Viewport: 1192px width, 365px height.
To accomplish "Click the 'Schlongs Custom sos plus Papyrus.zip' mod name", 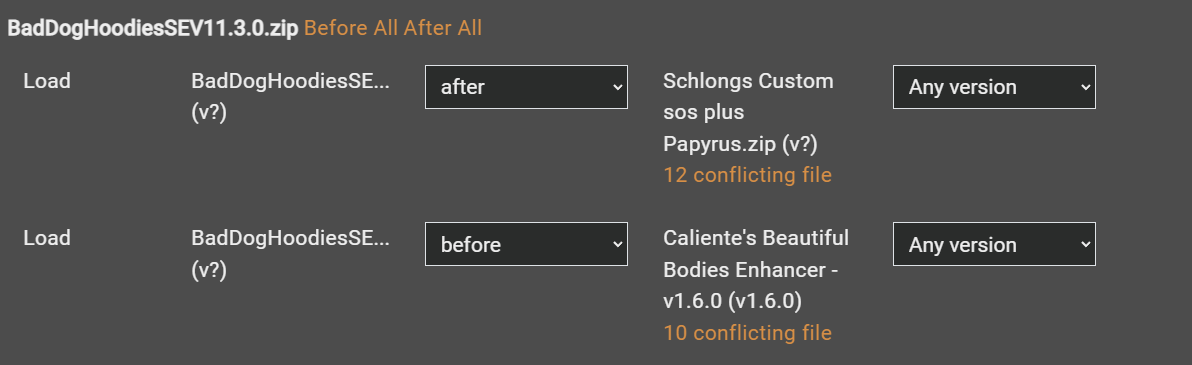I will point(748,112).
